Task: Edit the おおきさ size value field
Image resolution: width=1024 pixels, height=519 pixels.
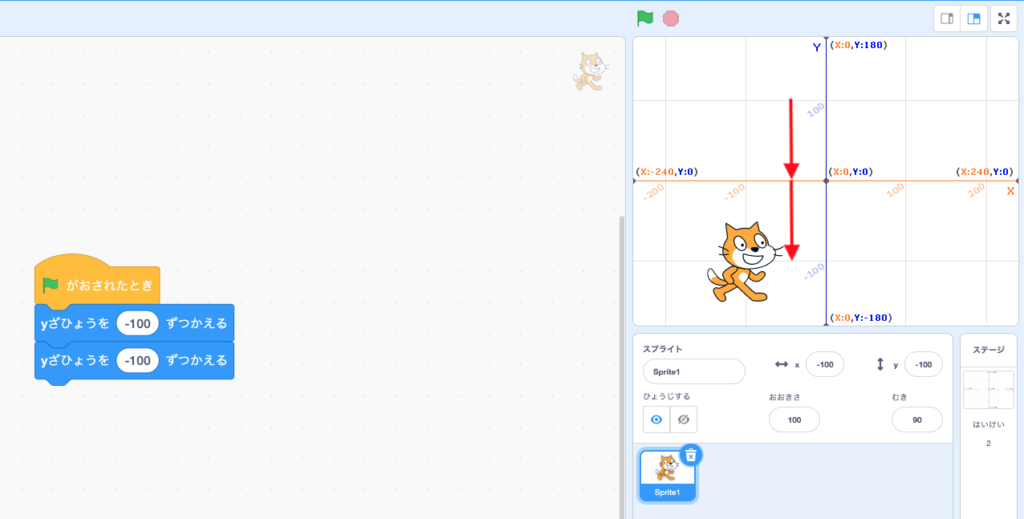Action: (x=794, y=420)
